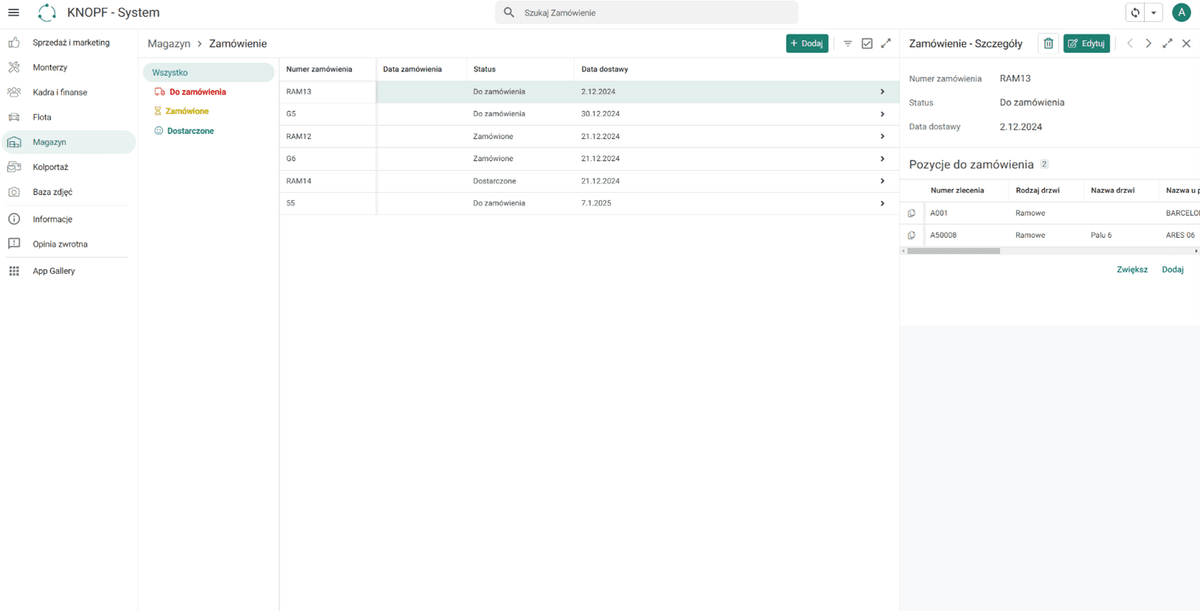This screenshot has width=1200, height=611.
Task: Click the green Dodaj button
Action: (807, 43)
